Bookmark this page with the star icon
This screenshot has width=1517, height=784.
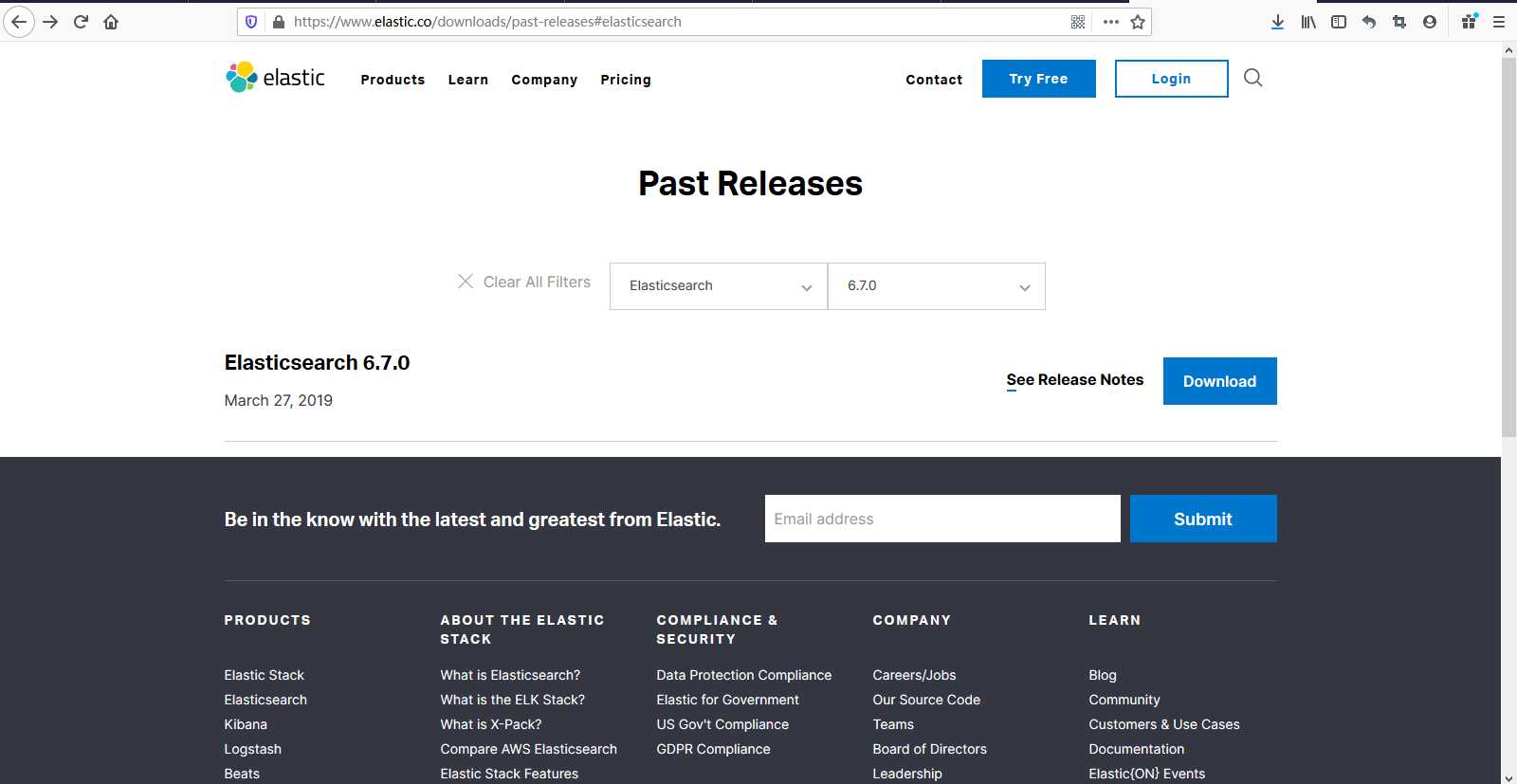pos(1138,22)
